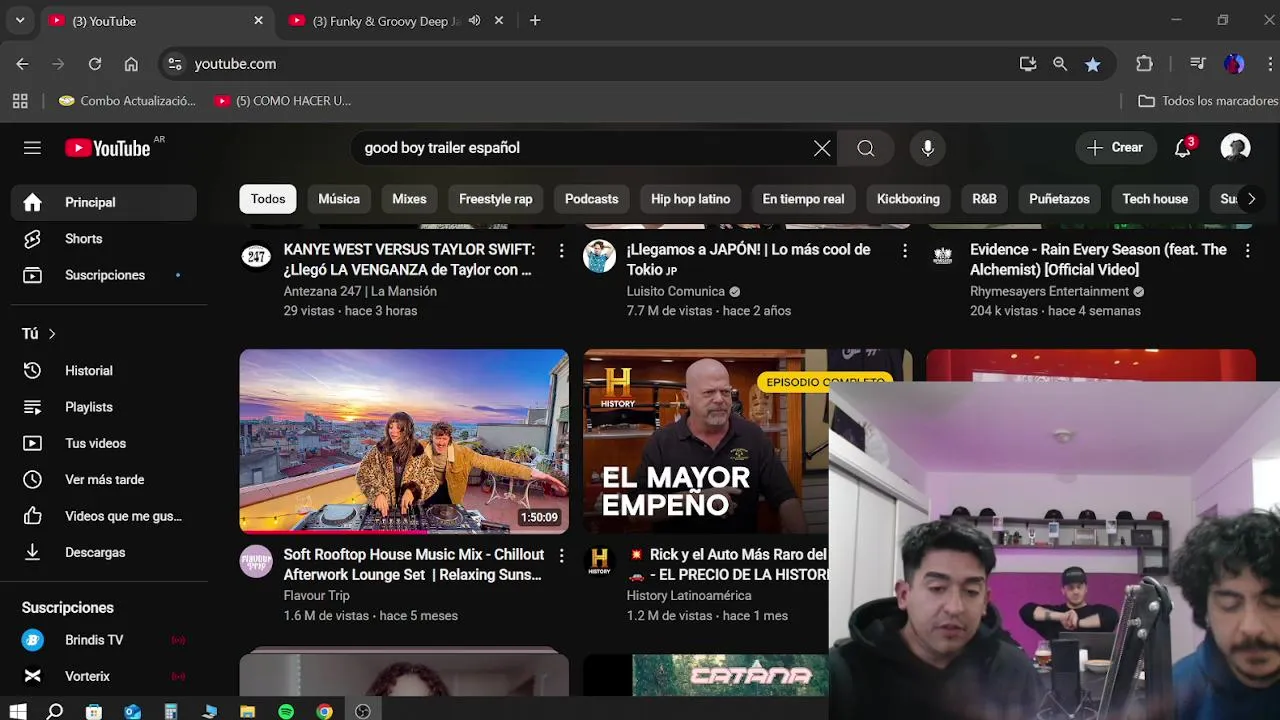The image size is (1280, 720).
Task: Open the Chrome profile avatar
Action: point(1235,64)
